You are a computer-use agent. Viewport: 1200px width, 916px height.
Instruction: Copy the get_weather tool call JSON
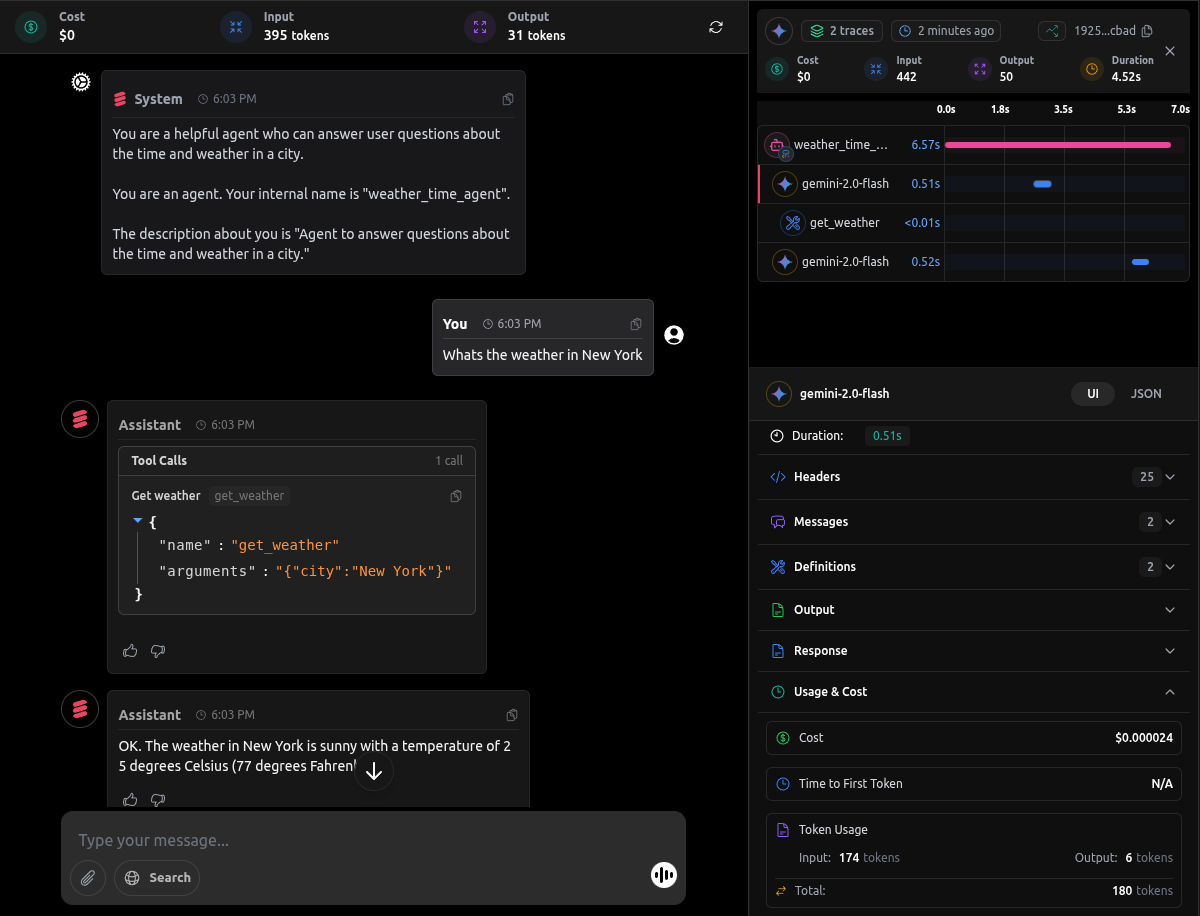[456, 496]
